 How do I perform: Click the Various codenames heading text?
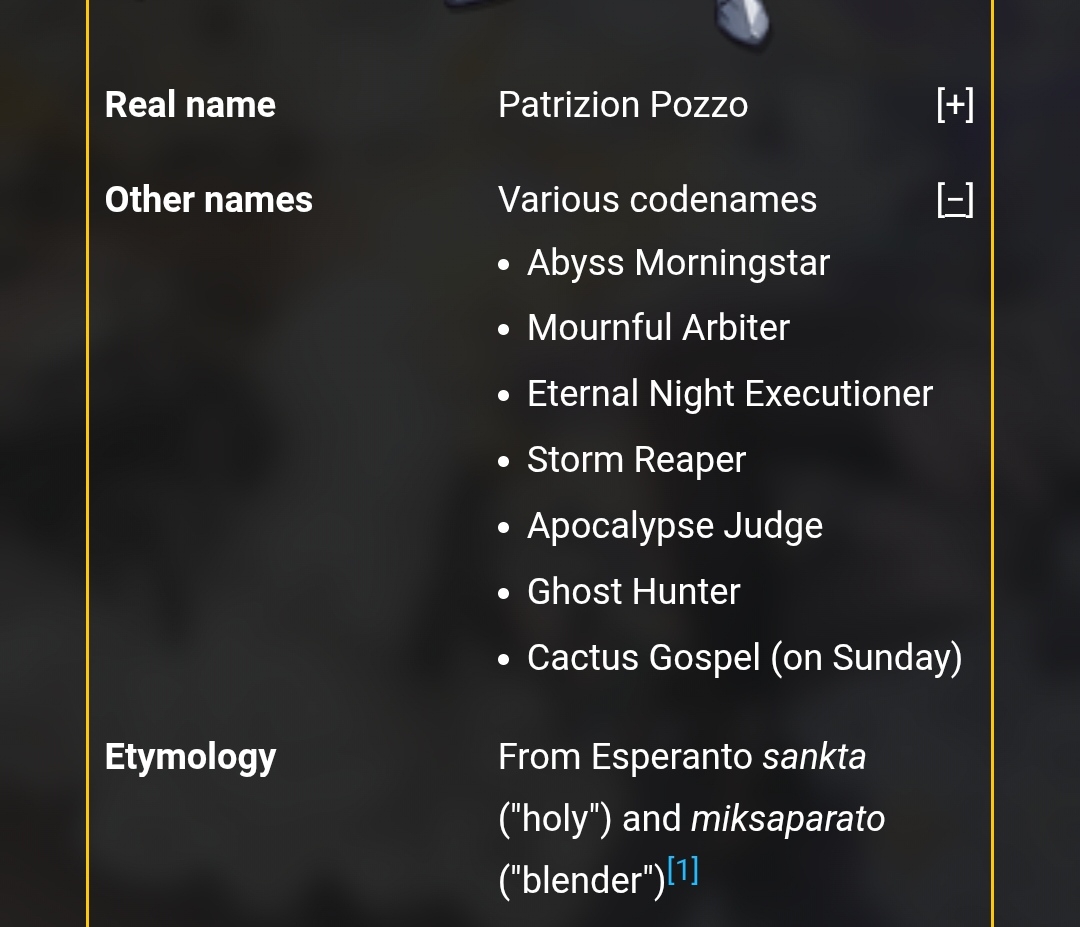point(658,200)
